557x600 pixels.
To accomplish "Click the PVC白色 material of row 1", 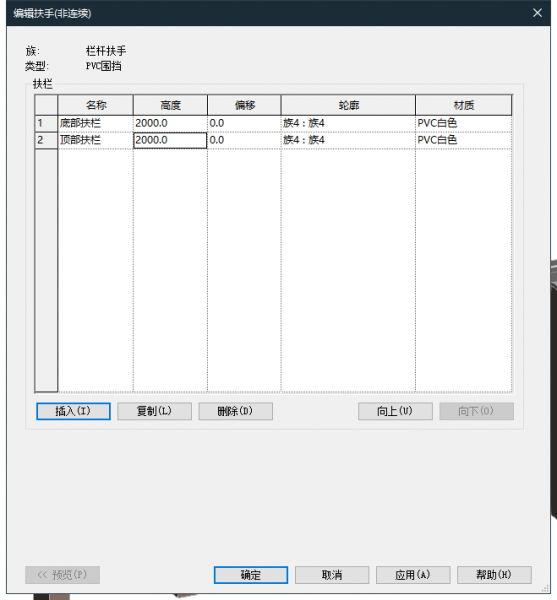I will click(464, 123).
